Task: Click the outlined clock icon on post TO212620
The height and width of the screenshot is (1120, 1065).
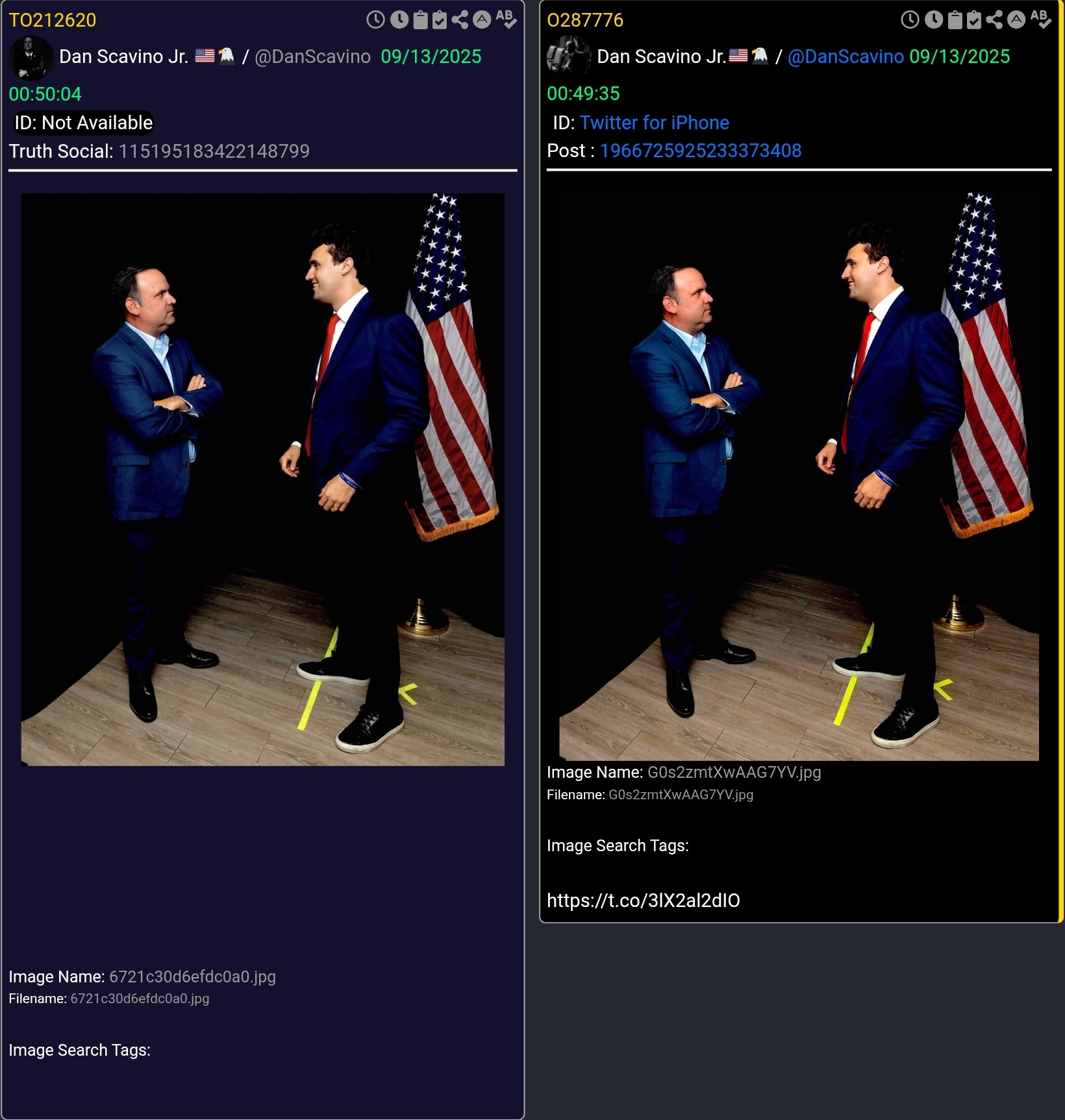Action: point(375,20)
